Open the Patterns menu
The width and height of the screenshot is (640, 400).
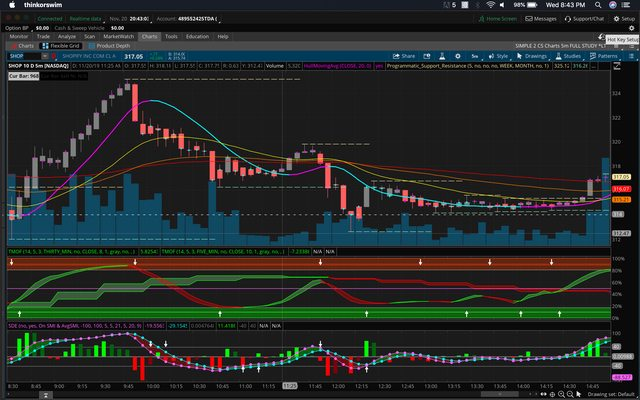click(x=604, y=56)
